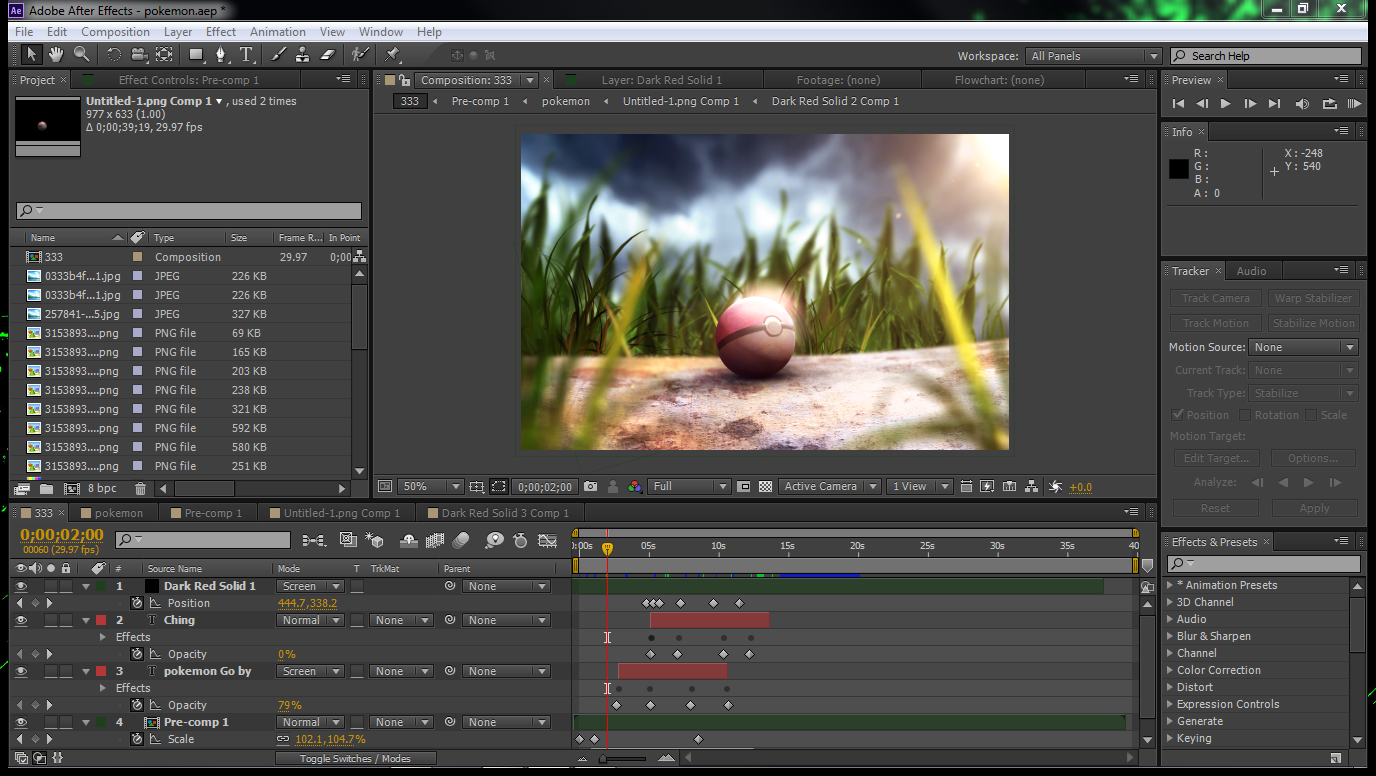
Task: Switch to the Audio panel tab
Action: pyautogui.click(x=1251, y=271)
